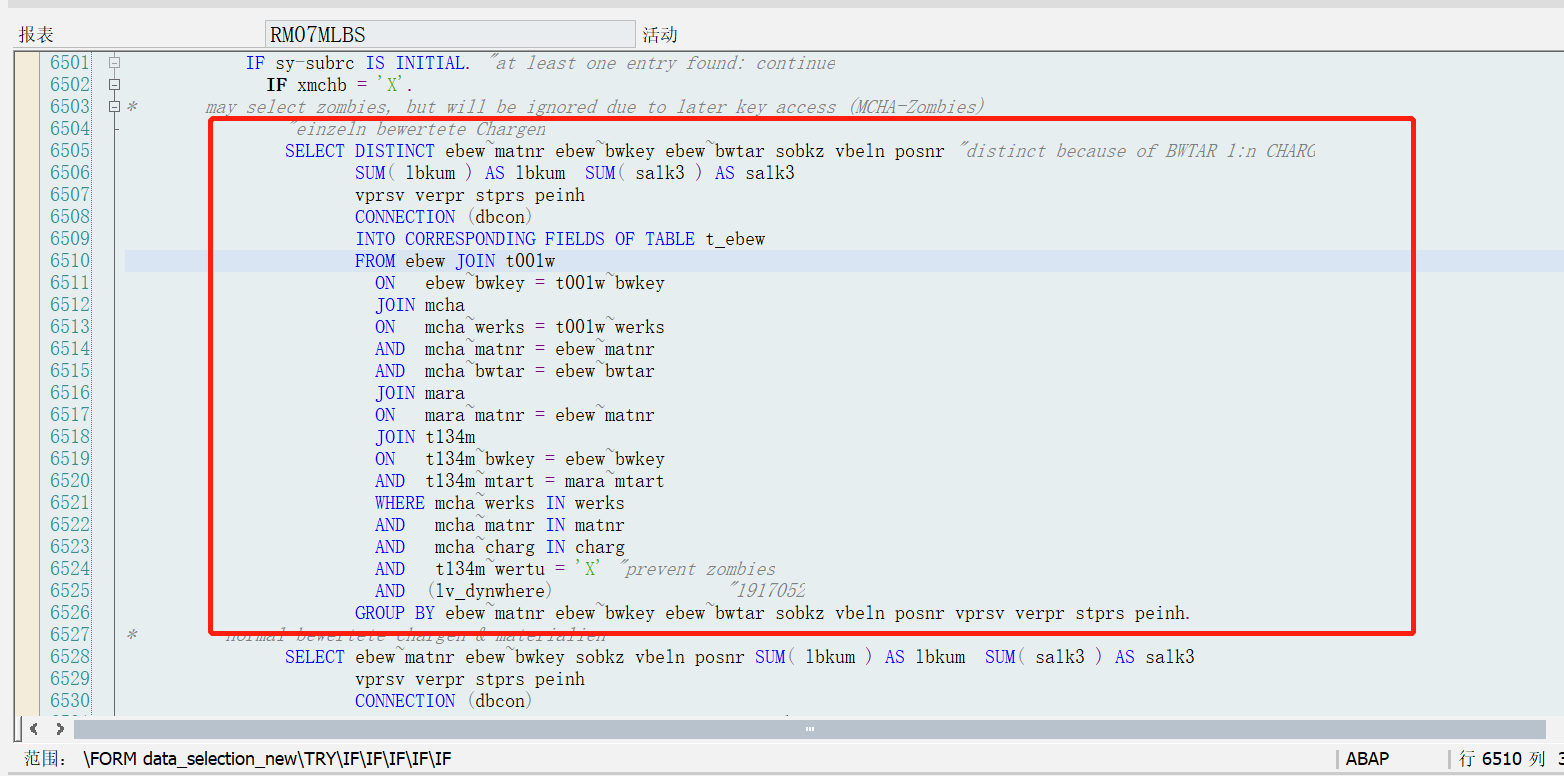Click the highlighted FROM ebew JOIN t001w line
Screen dimensions: 1564x776
[x=455, y=260]
